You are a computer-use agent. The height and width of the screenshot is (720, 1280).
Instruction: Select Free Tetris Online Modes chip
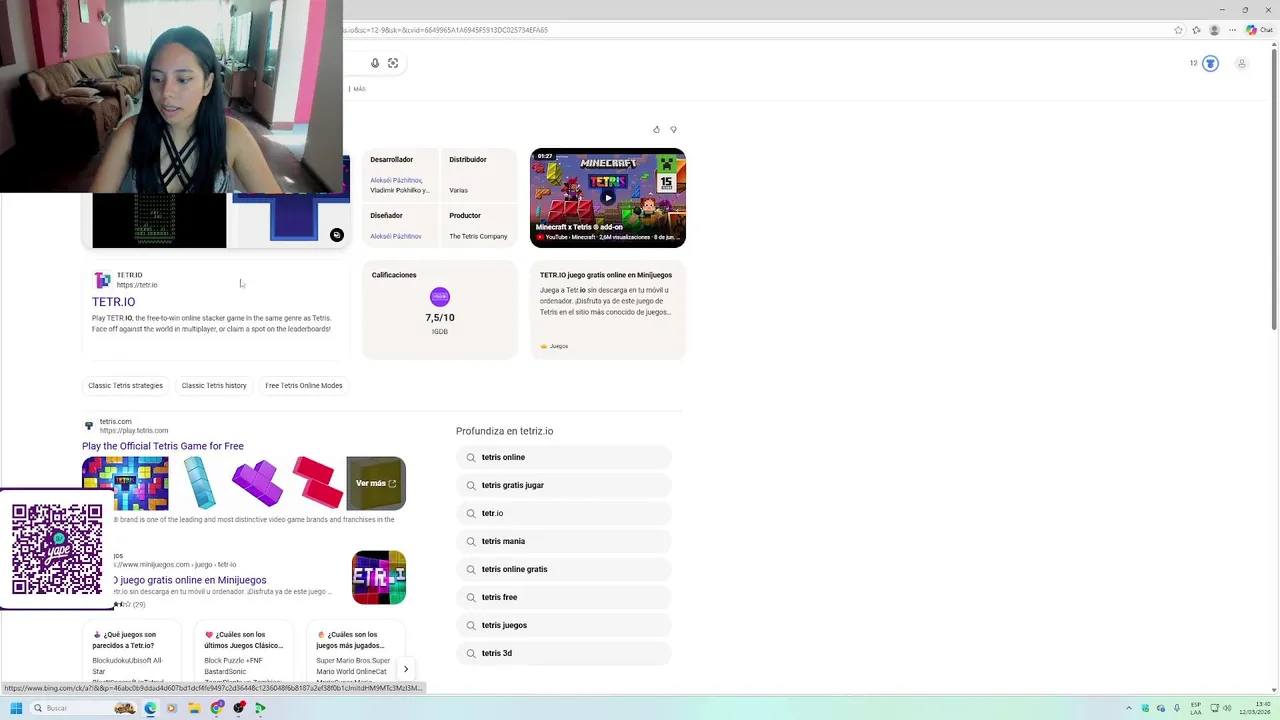304,385
